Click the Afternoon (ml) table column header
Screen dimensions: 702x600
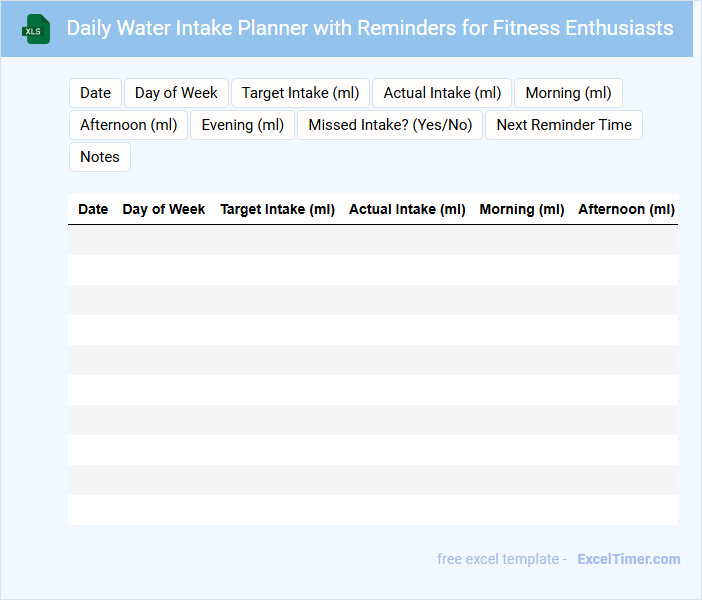pos(626,209)
